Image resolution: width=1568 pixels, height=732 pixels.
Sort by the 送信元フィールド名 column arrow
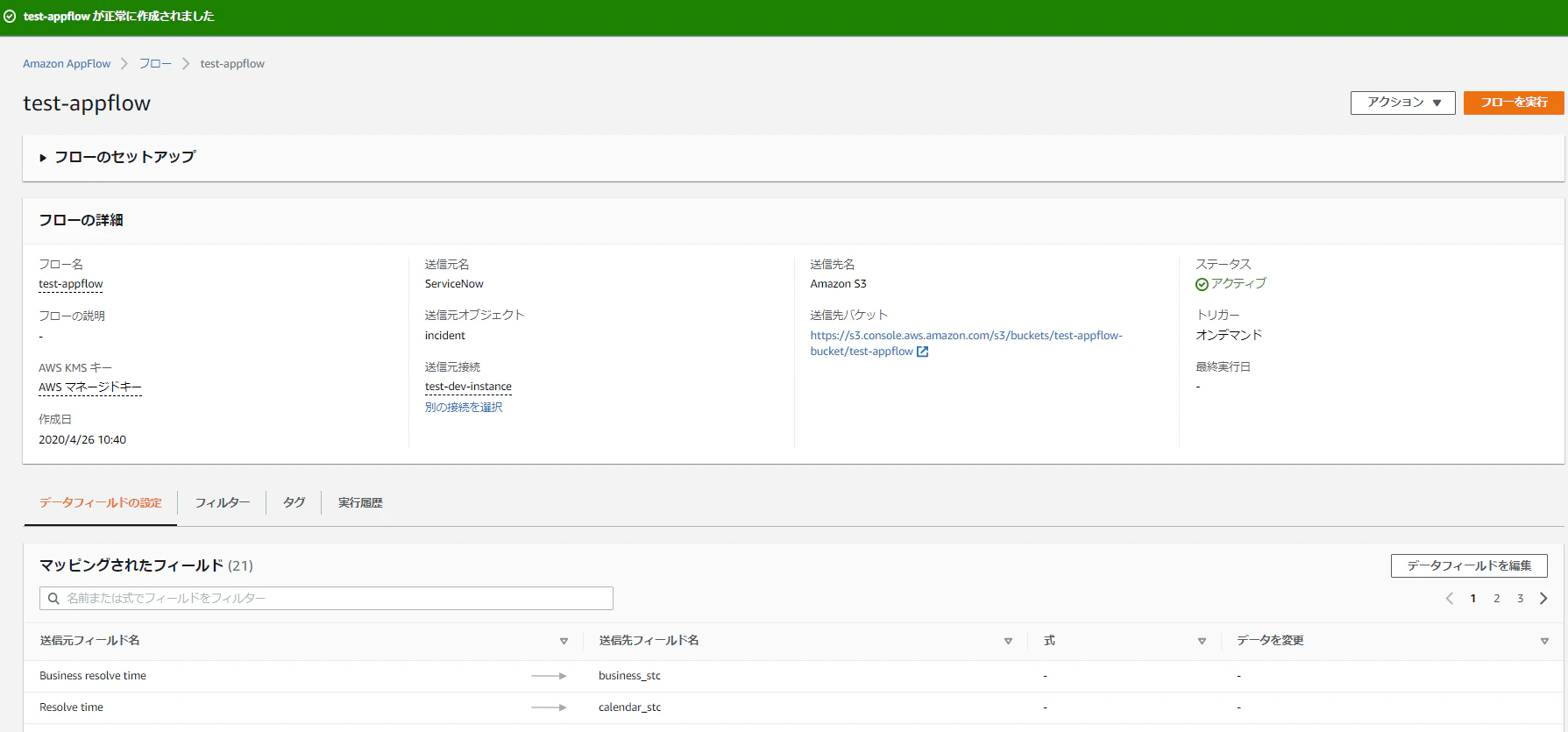(564, 641)
